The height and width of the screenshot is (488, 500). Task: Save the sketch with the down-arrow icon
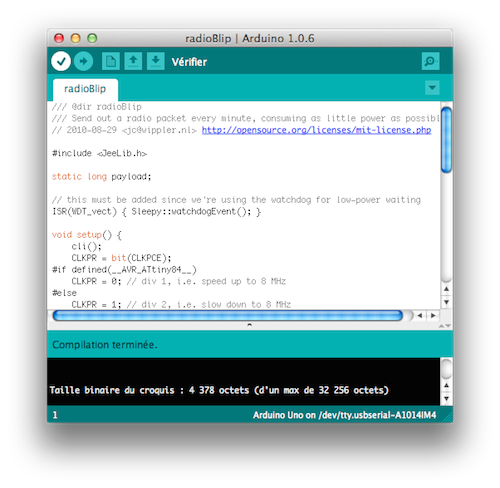click(x=156, y=61)
